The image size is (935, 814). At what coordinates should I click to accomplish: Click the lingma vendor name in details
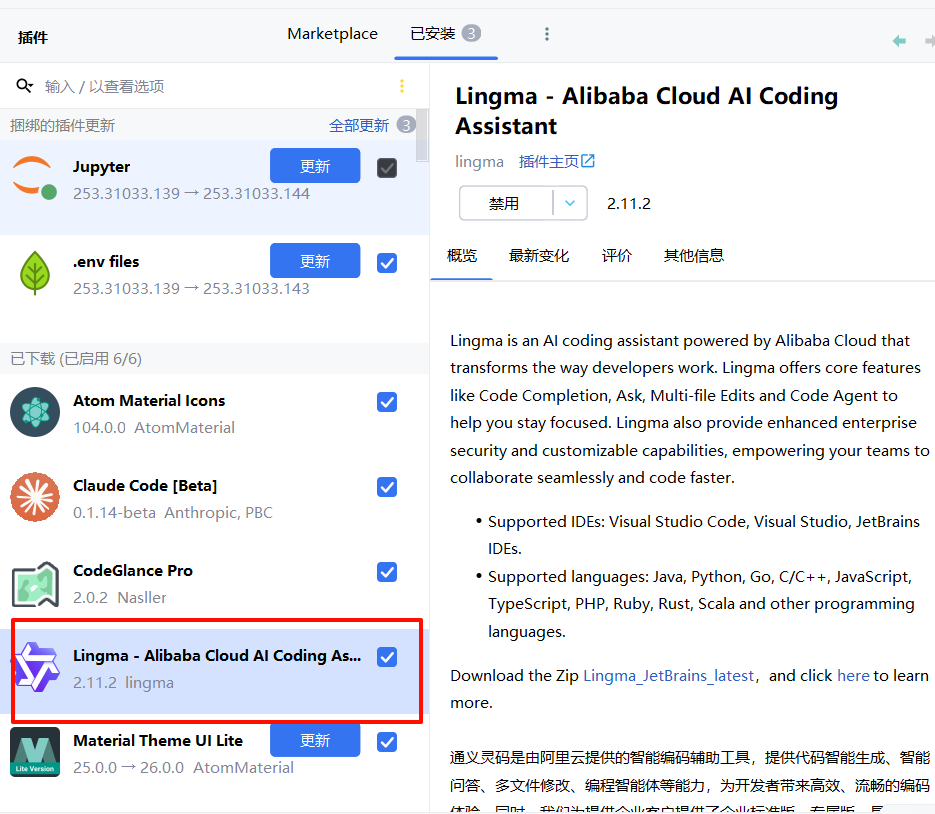479,162
